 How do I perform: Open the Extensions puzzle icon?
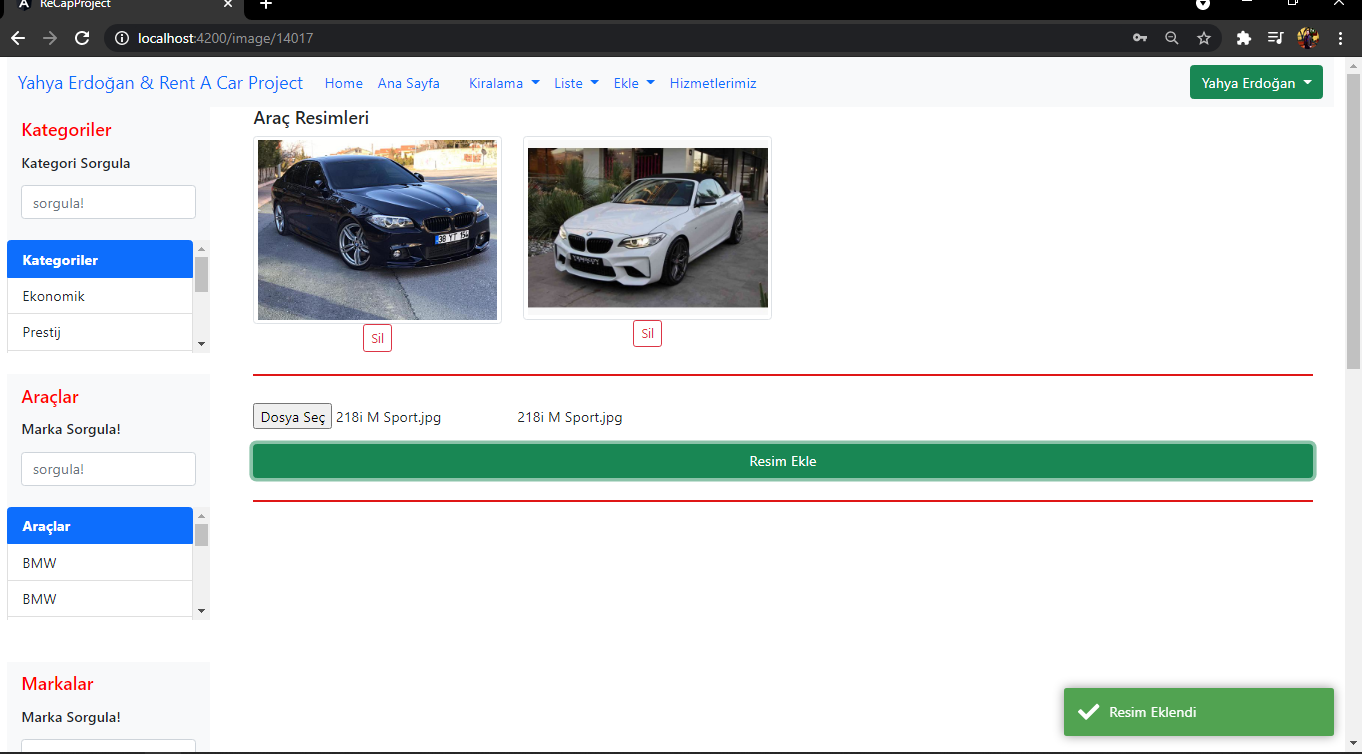click(1243, 37)
